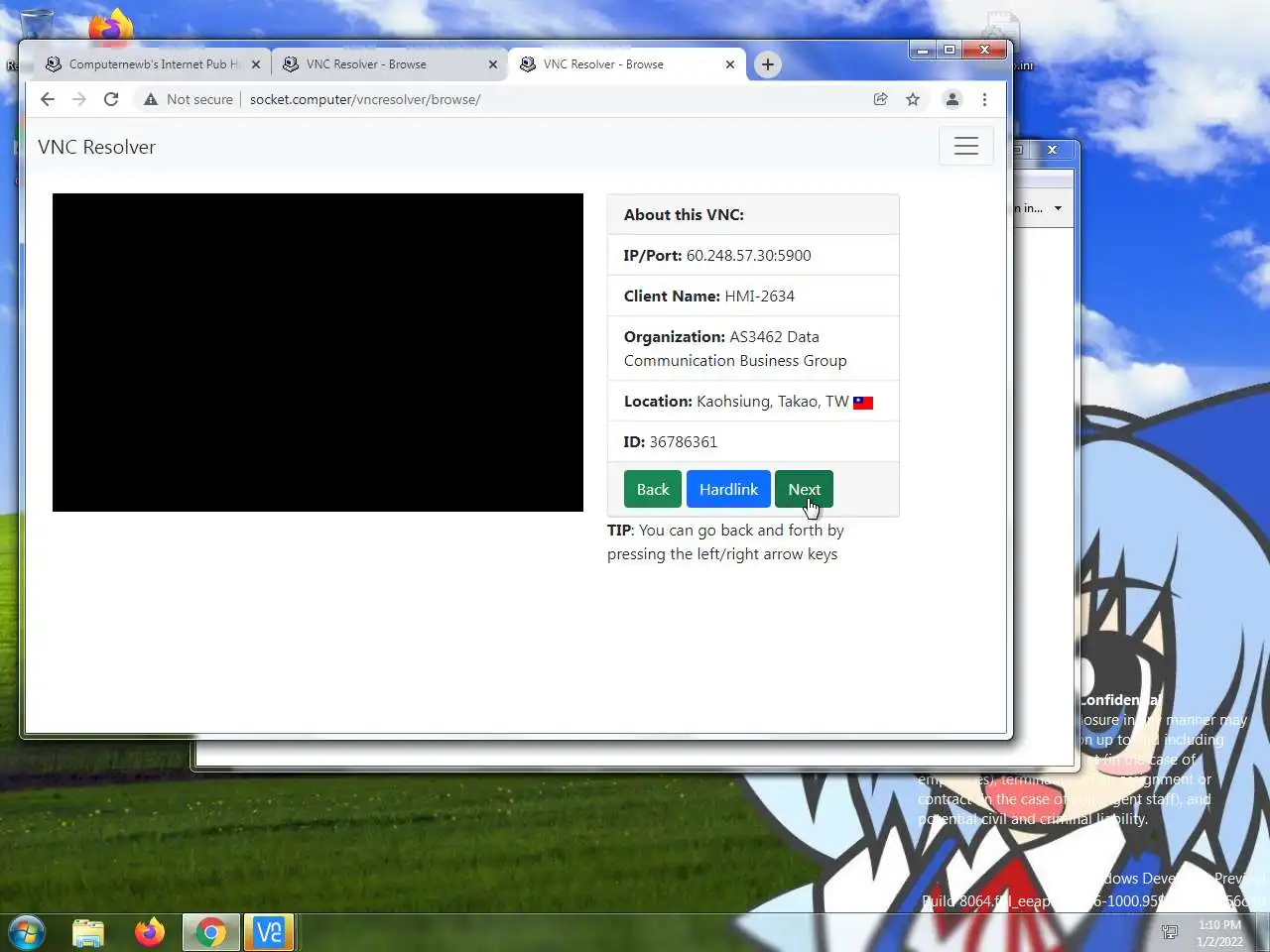Click the address bar URL
The image size is (1270, 952).
coord(365,99)
